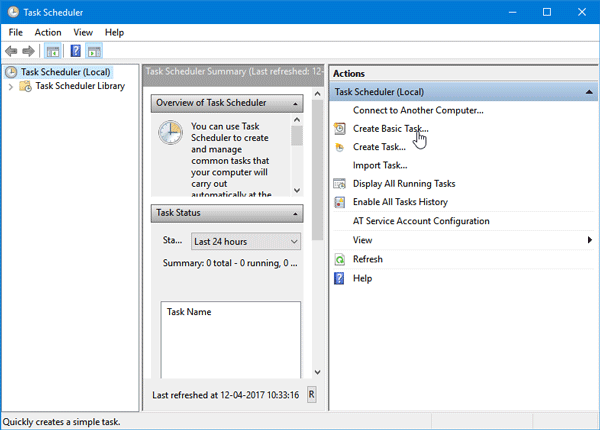
Task: Open the Action menu
Action: pyautogui.click(x=48, y=33)
